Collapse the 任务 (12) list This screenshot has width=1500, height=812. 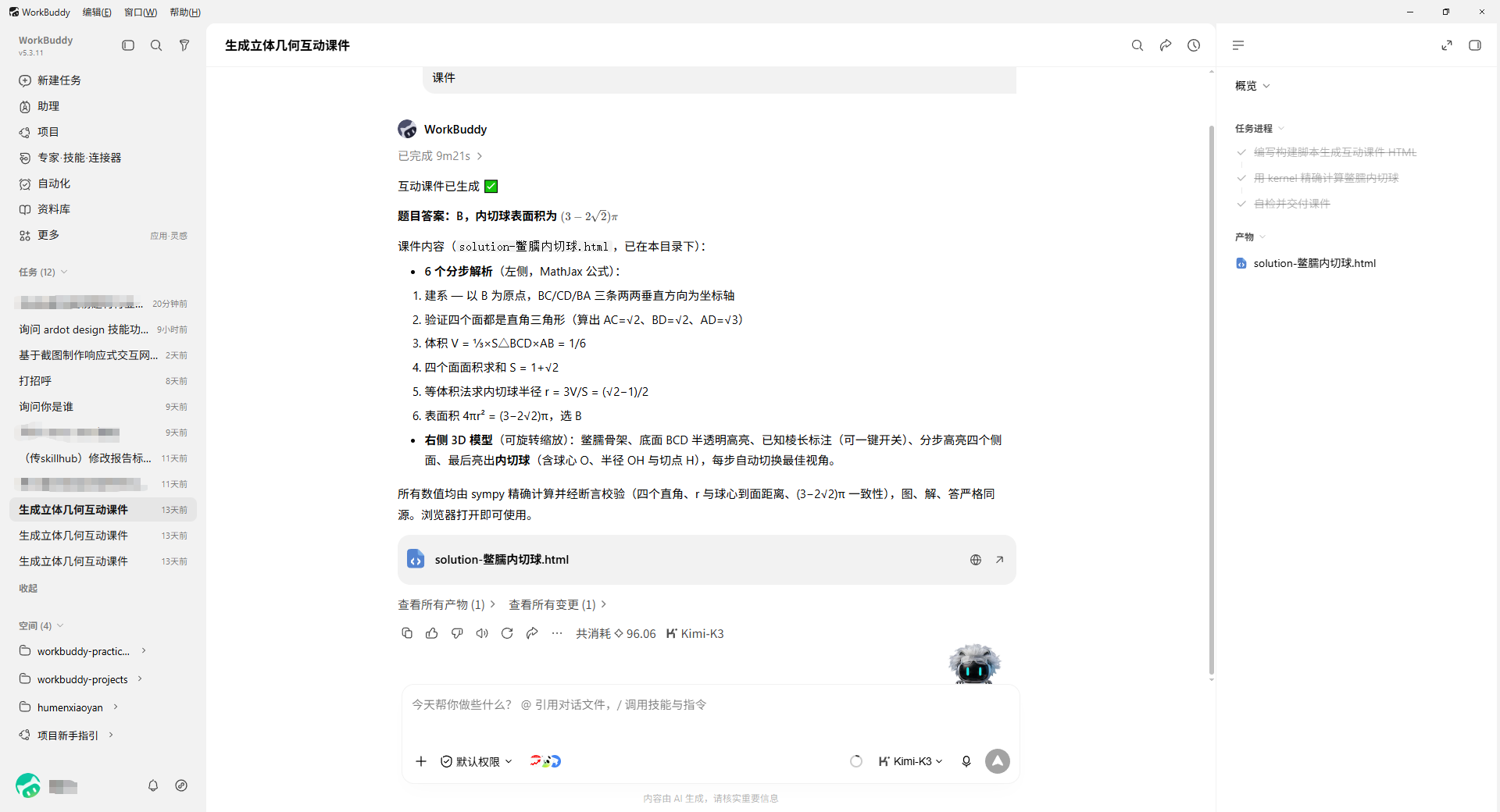click(x=43, y=272)
